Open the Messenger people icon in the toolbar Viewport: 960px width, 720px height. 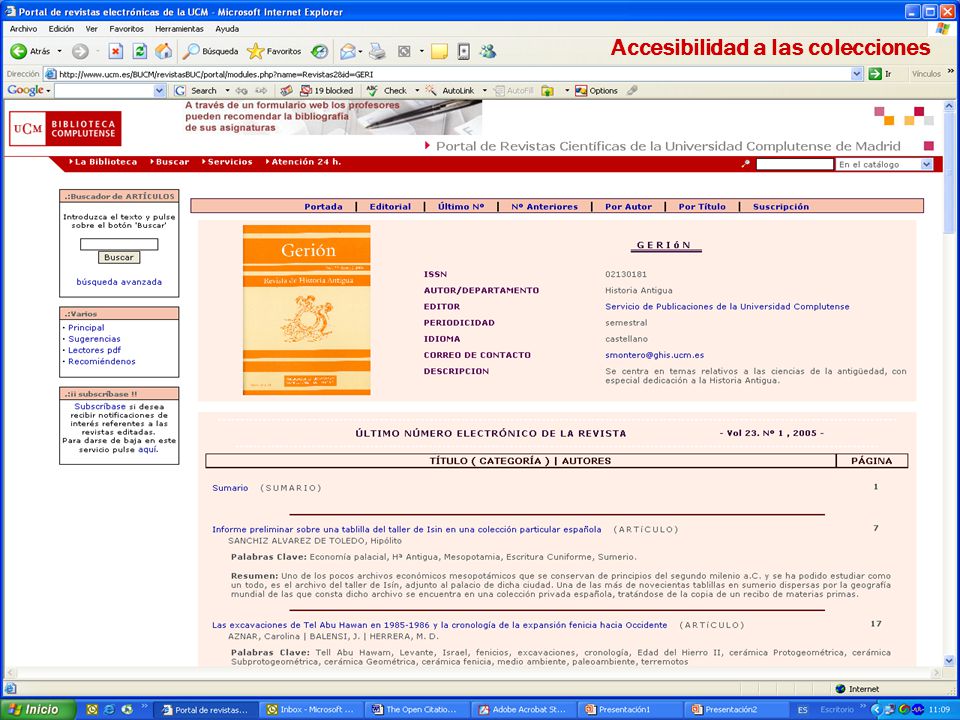tap(488, 51)
